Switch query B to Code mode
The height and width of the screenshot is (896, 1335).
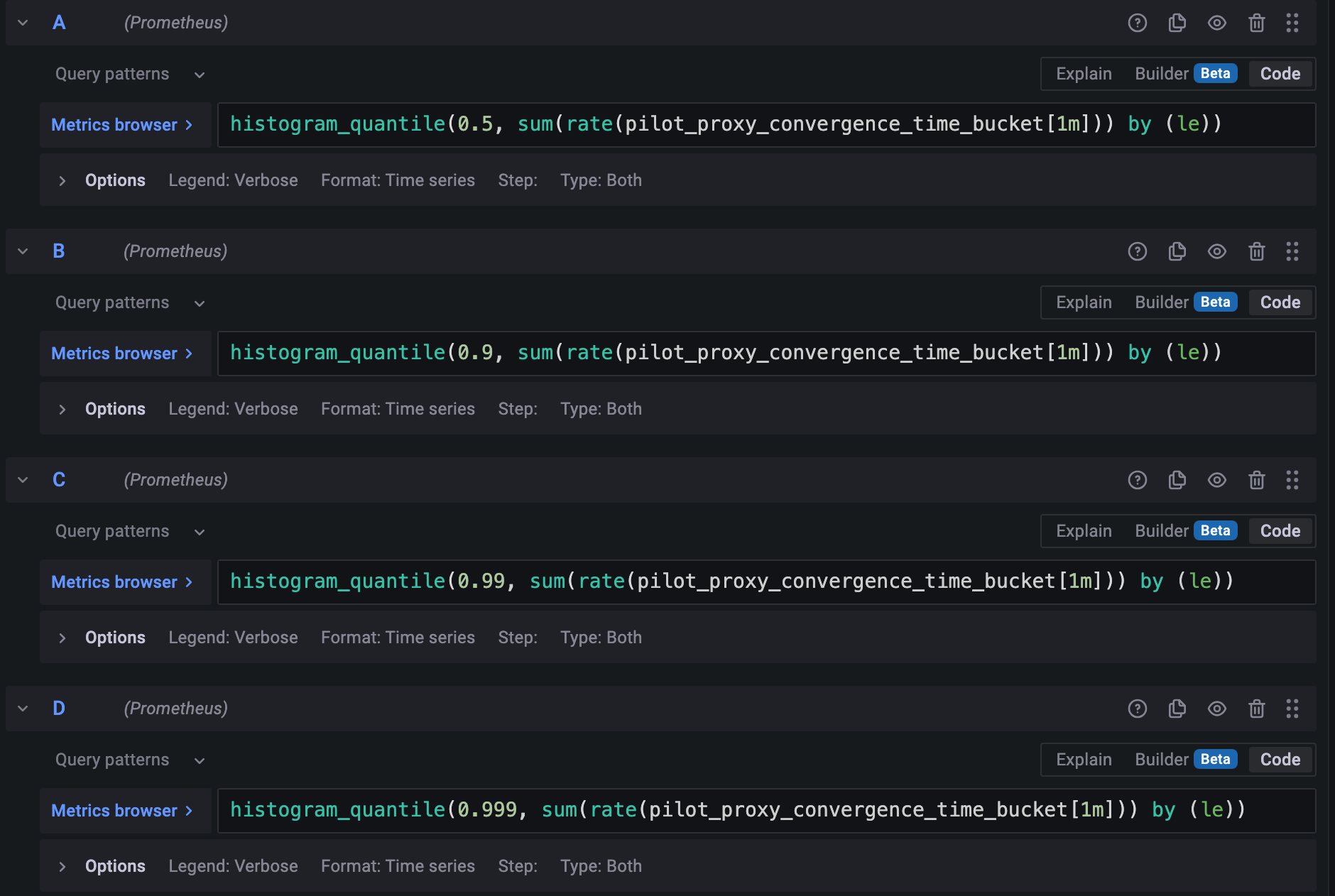click(x=1280, y=302)
